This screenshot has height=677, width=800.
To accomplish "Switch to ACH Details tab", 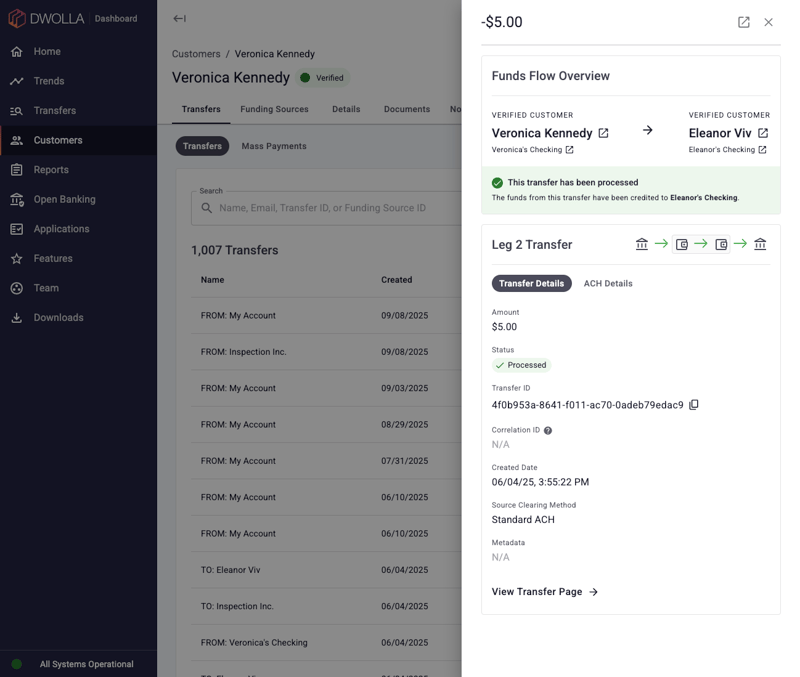I will [608, 284].
